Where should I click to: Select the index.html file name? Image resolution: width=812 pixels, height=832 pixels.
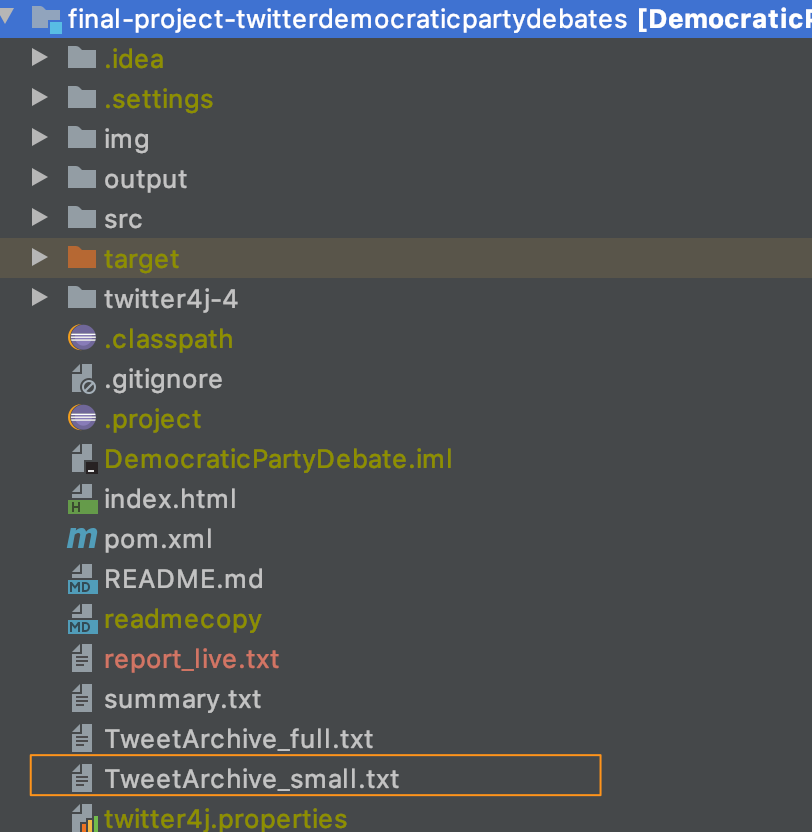(170, 499)
